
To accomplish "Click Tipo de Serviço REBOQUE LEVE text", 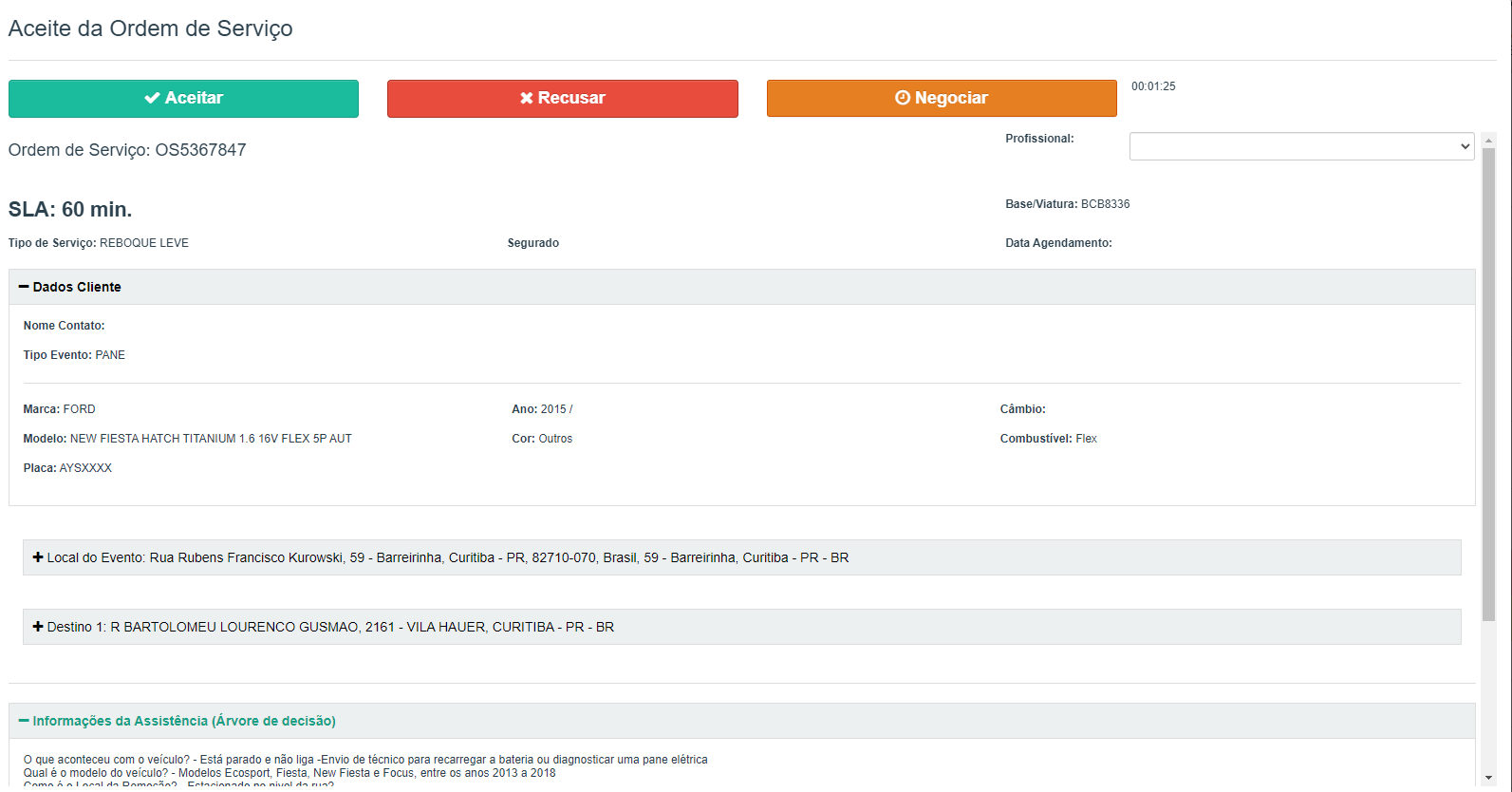I will 99,243.
